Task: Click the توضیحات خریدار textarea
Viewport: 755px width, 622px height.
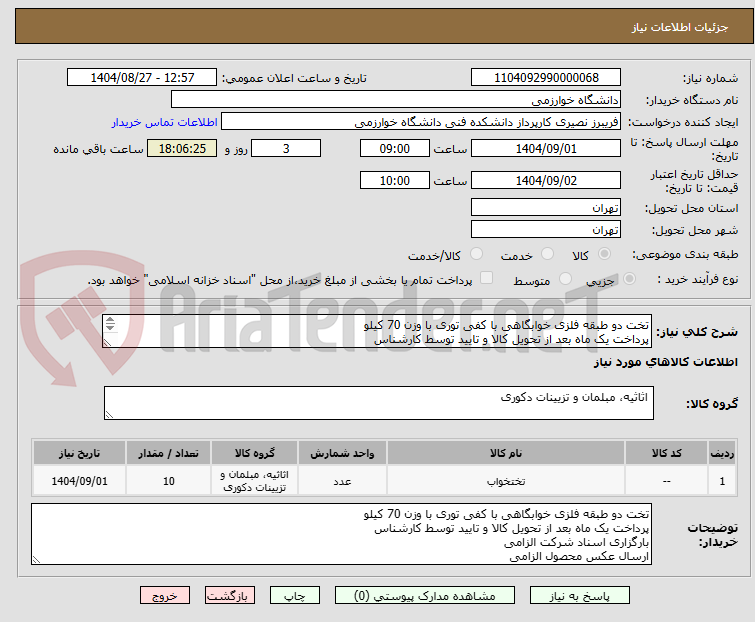Action: click(341, 534)
